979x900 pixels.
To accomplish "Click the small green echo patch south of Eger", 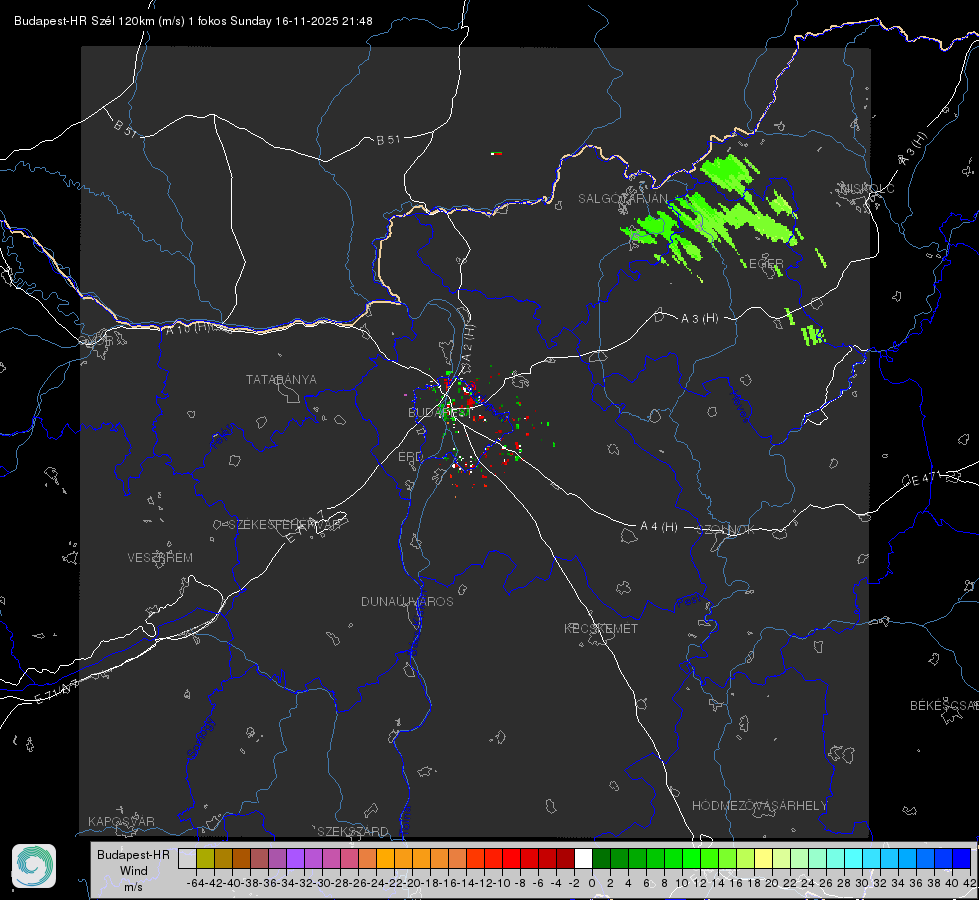I will 812,335.
